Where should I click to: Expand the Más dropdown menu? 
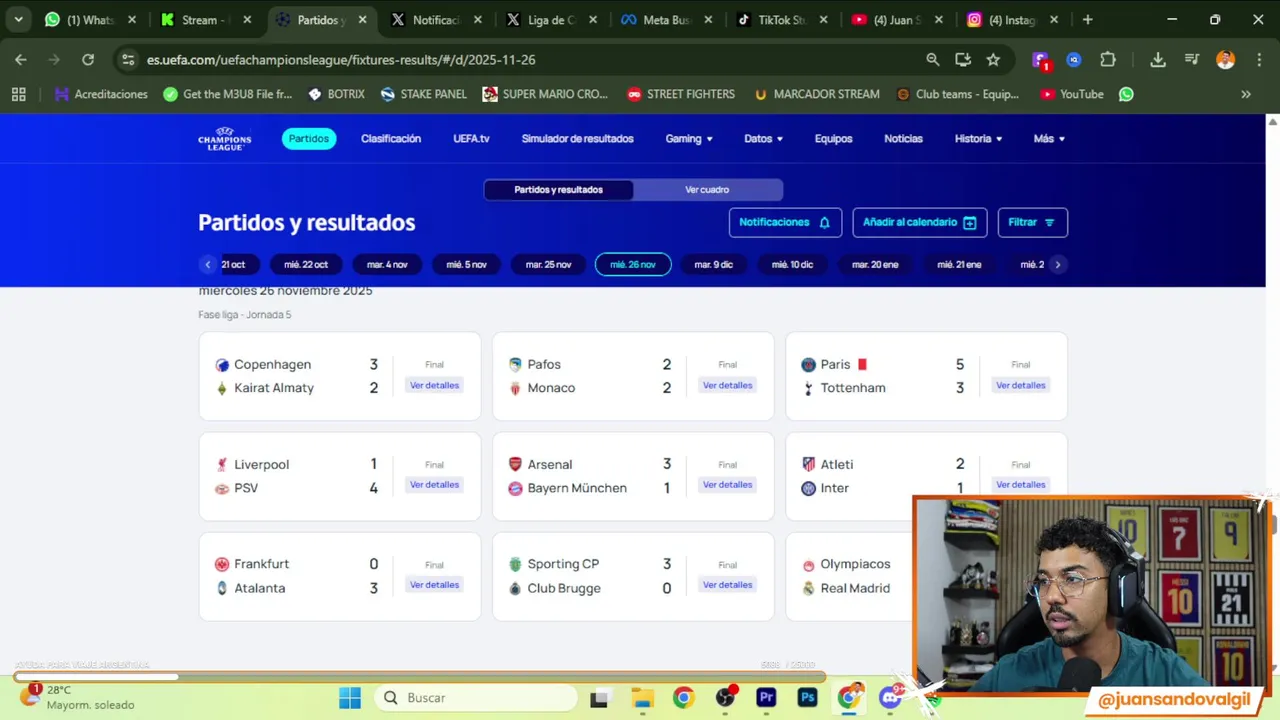[1049, 139]
